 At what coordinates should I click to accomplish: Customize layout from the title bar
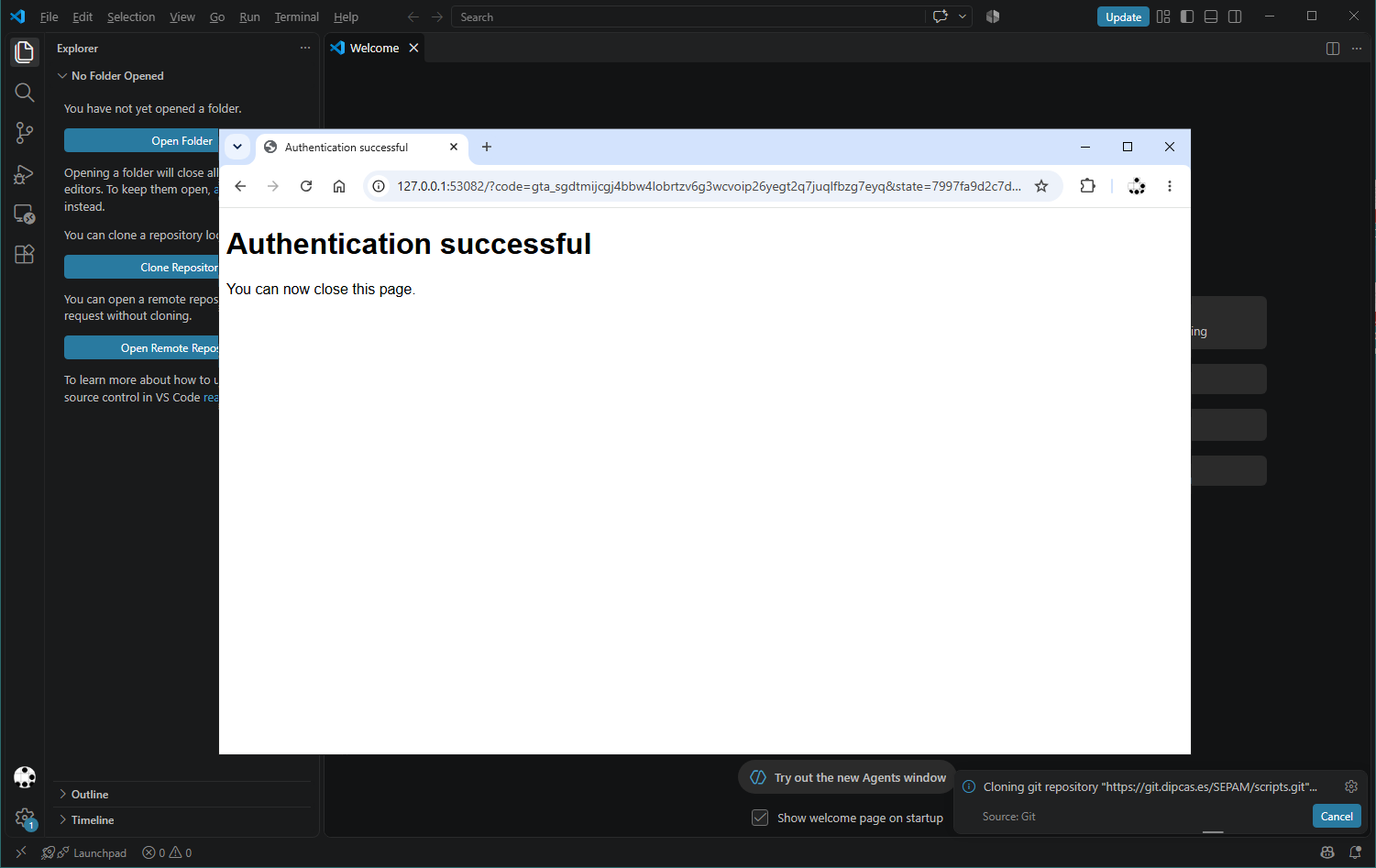1163,16
